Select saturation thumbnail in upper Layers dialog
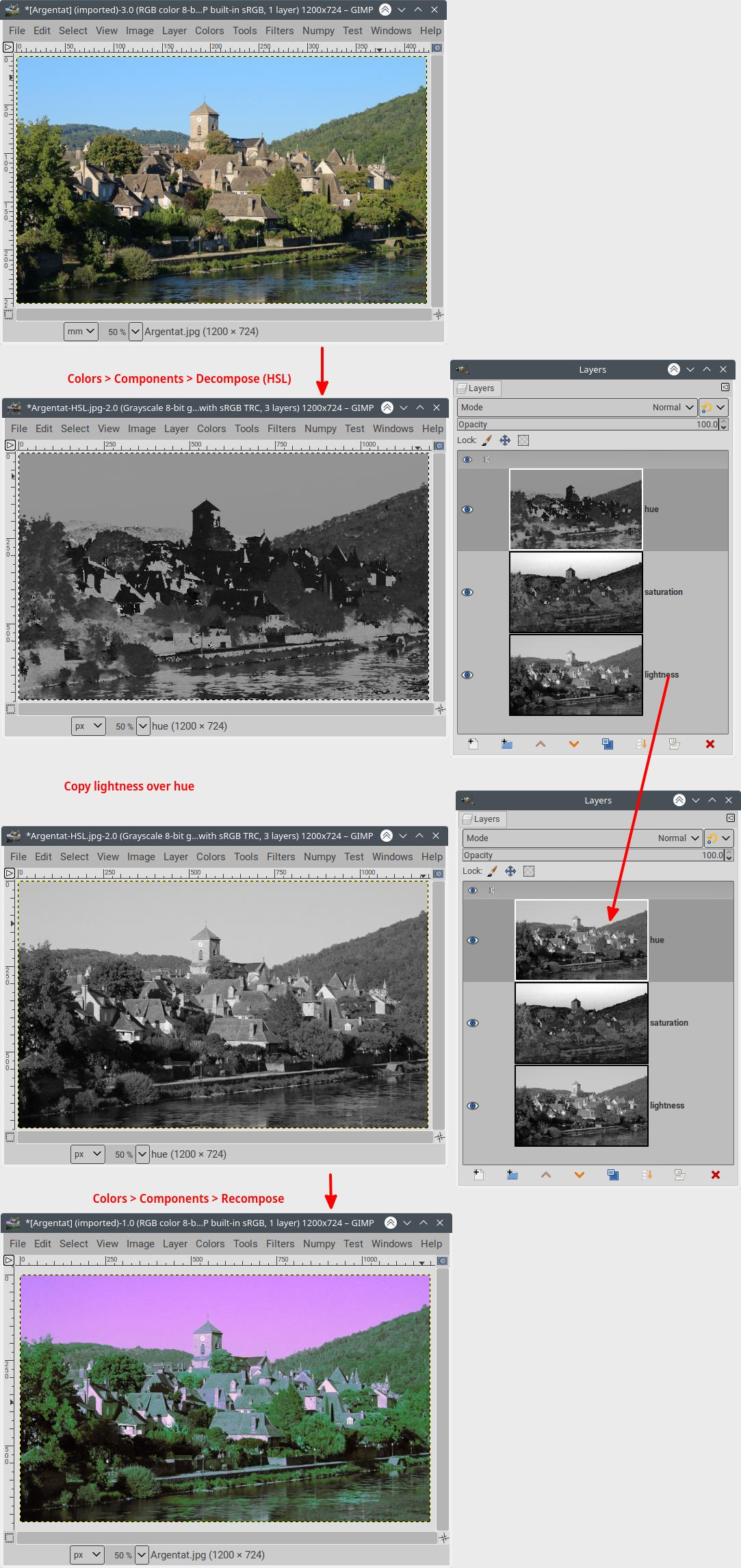The image size is (741, 1568). 576,592
